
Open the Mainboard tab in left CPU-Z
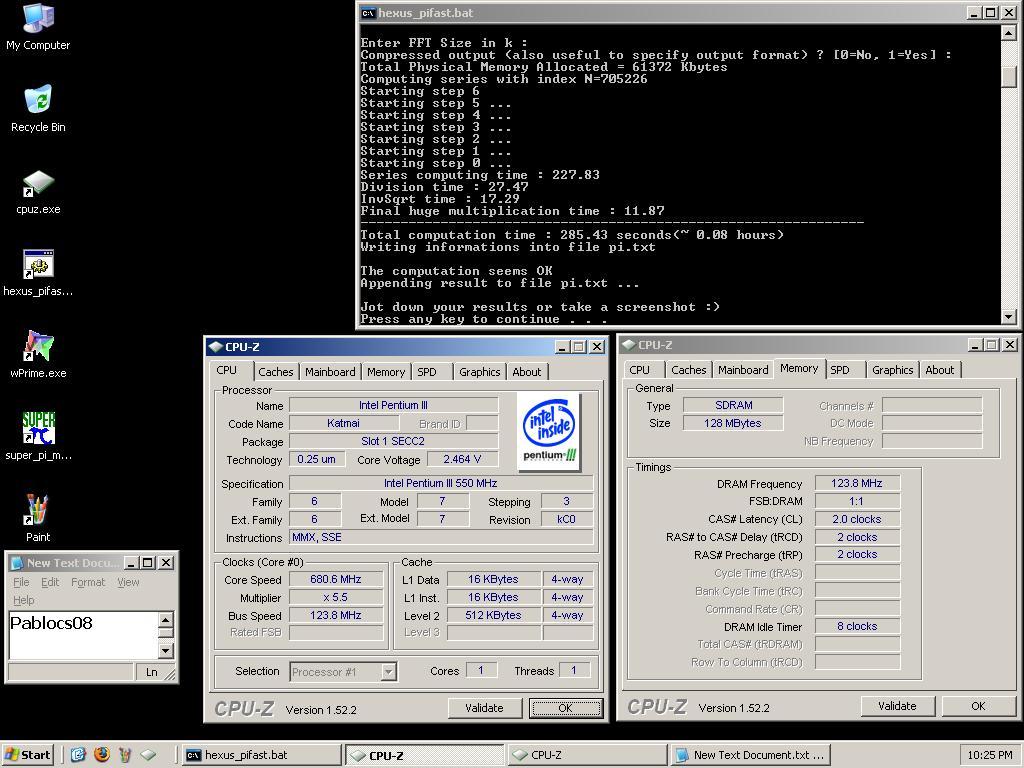330,372
